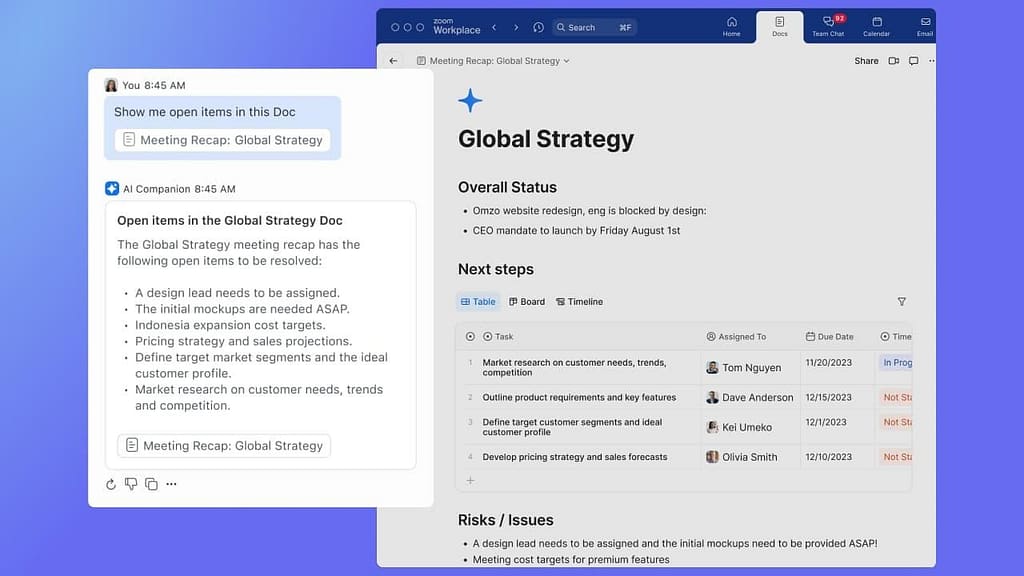The height and width of the screenshot is (576, 1024).
Task: Switch to the Board view
Action: point(526,302)
